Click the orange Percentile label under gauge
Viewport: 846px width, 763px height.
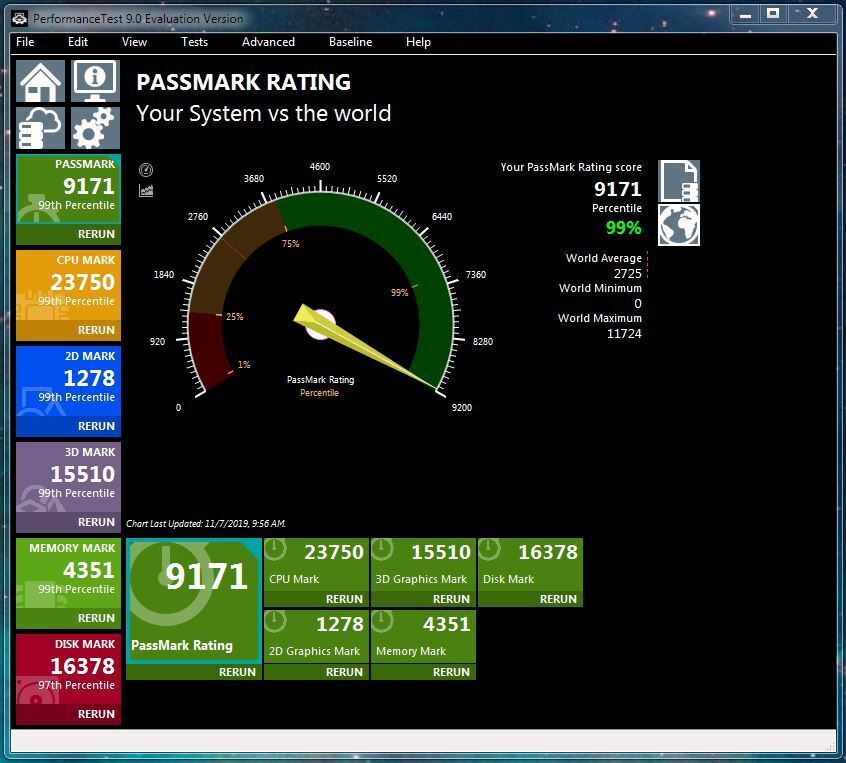tap(319, 393)
